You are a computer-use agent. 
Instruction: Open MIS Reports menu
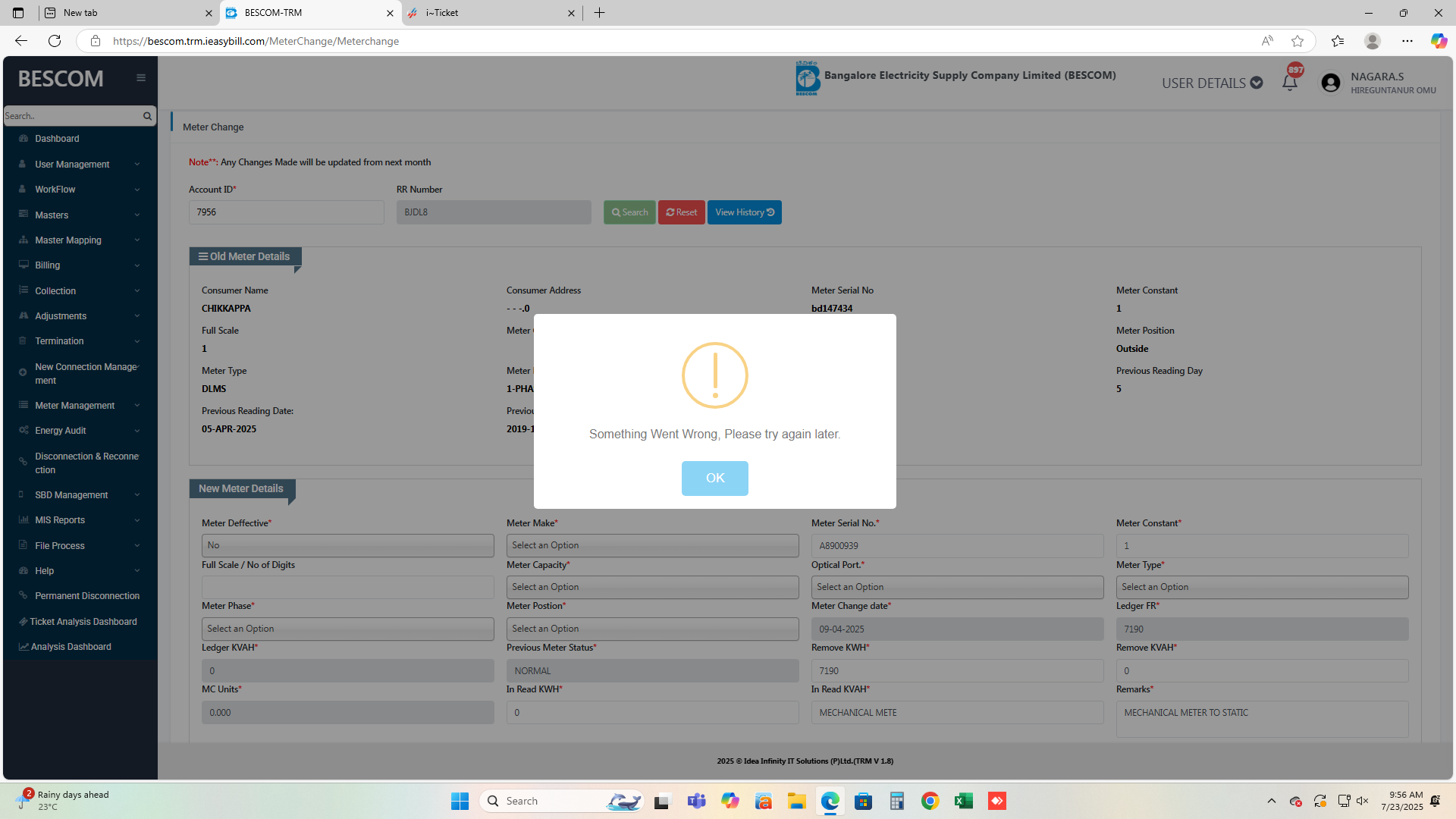80,520
